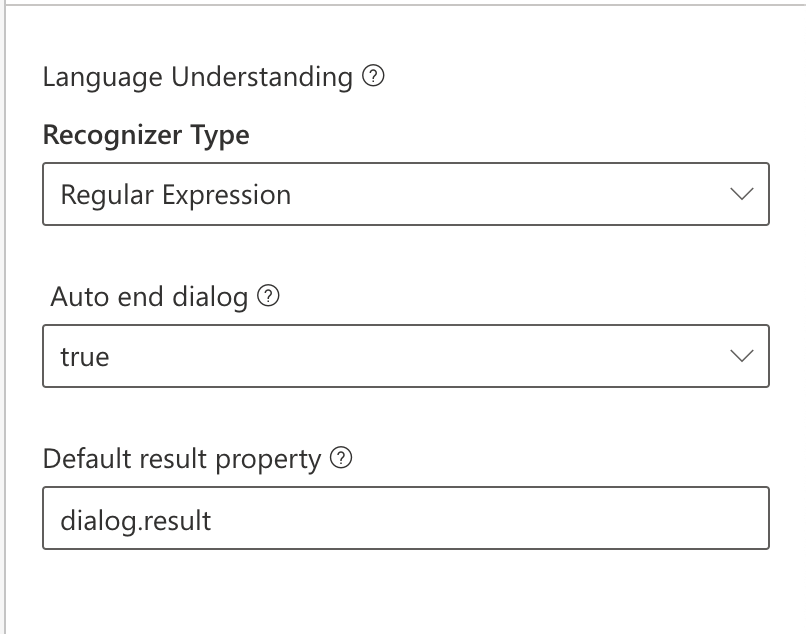Screen dimensions: 806x634
Task: Click the Language Understanding help icon
Action: [x=373, y=77]
